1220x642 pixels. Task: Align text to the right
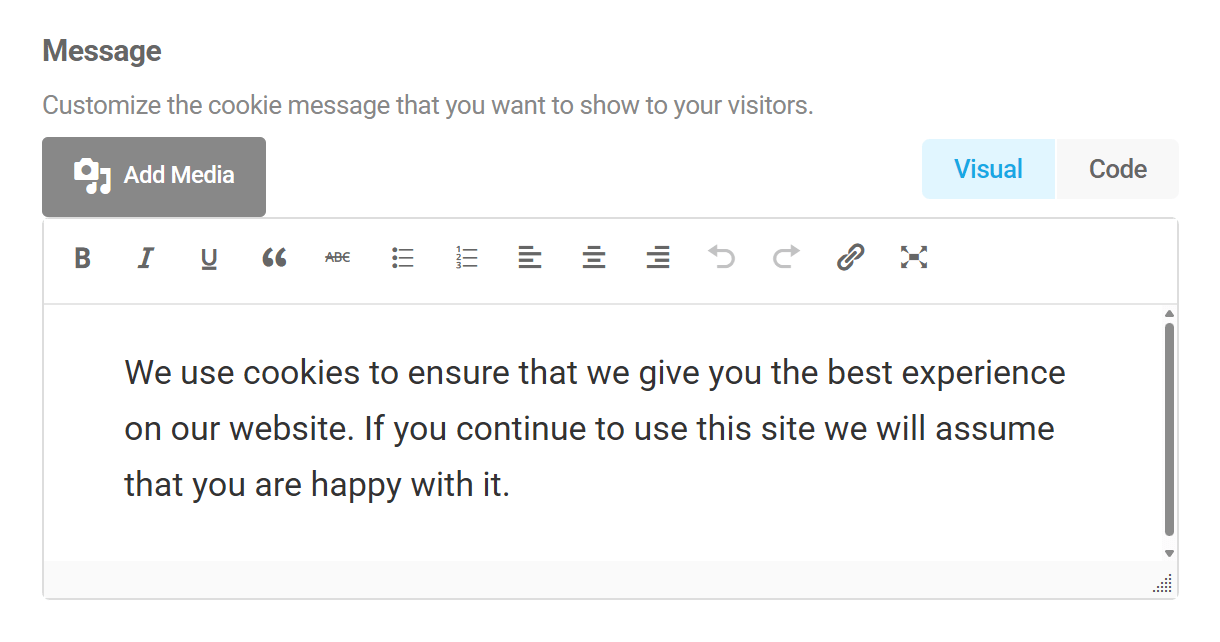pyautogui.click(x=658, y=258)
